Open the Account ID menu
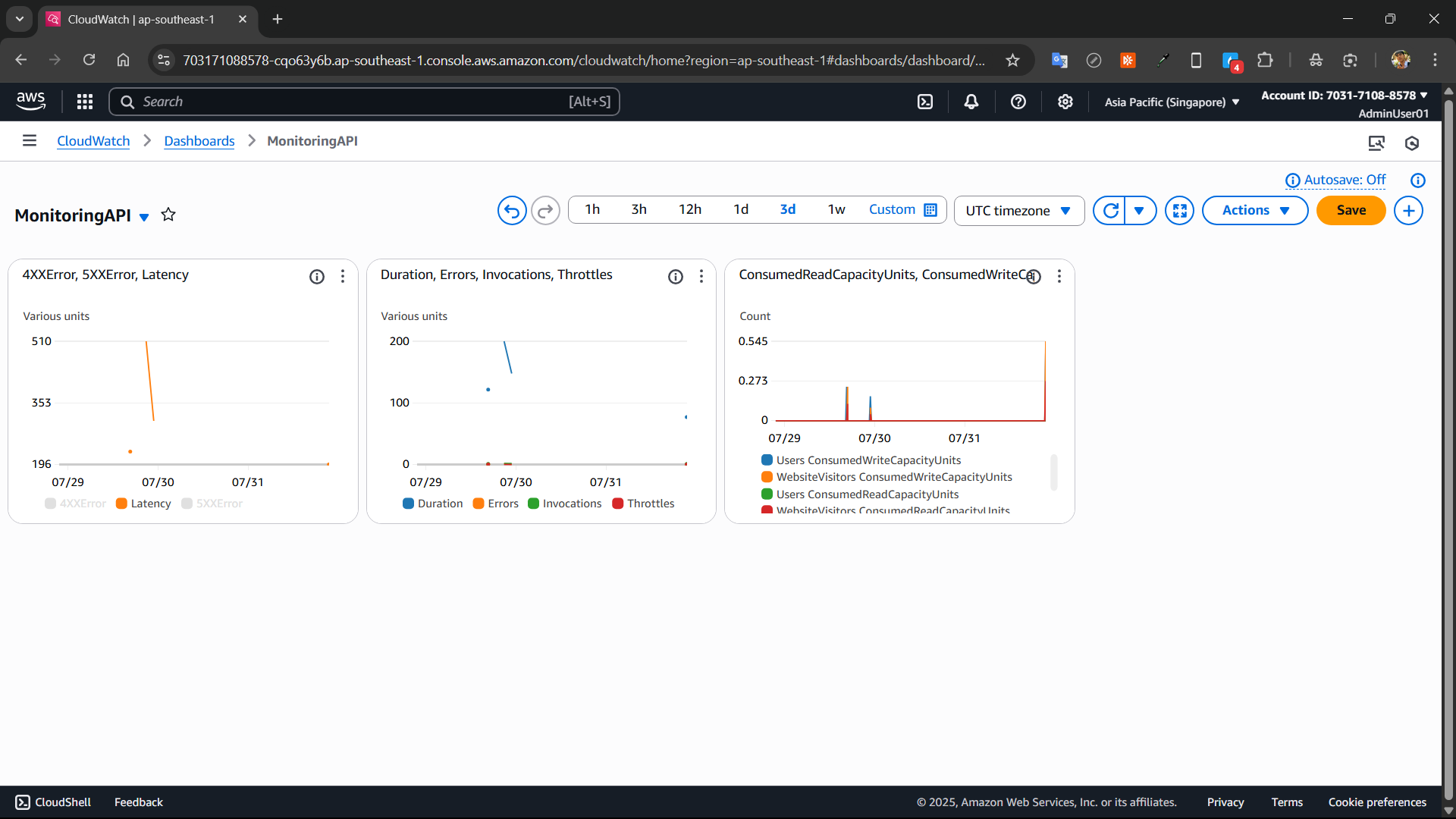The width and height of the screenshot is (1456, 819). point(1345,96)
